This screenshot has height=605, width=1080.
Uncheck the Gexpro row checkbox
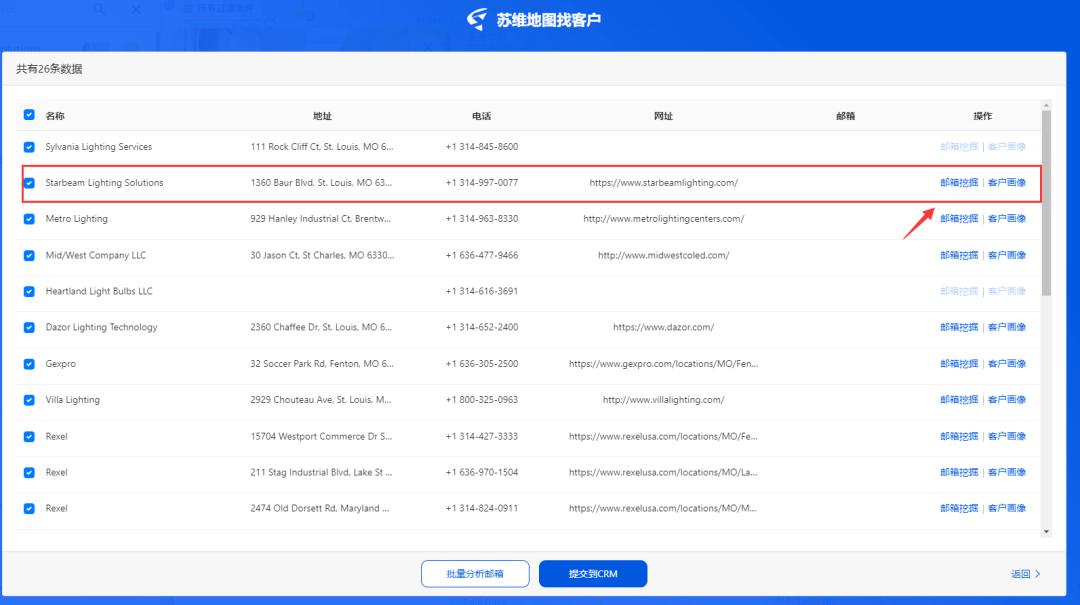pos(28,363)
